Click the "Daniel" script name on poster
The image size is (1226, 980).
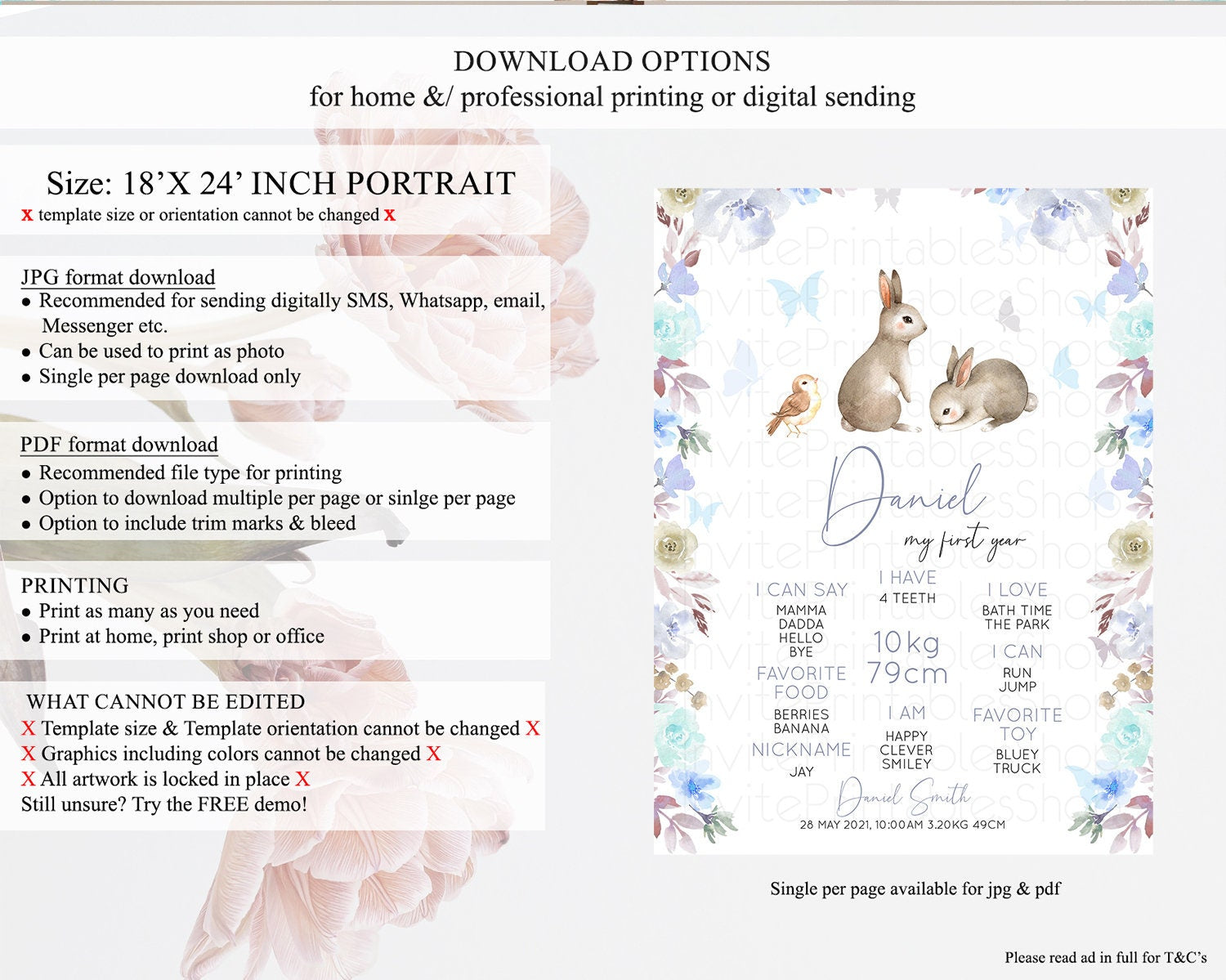pos(903,494)
